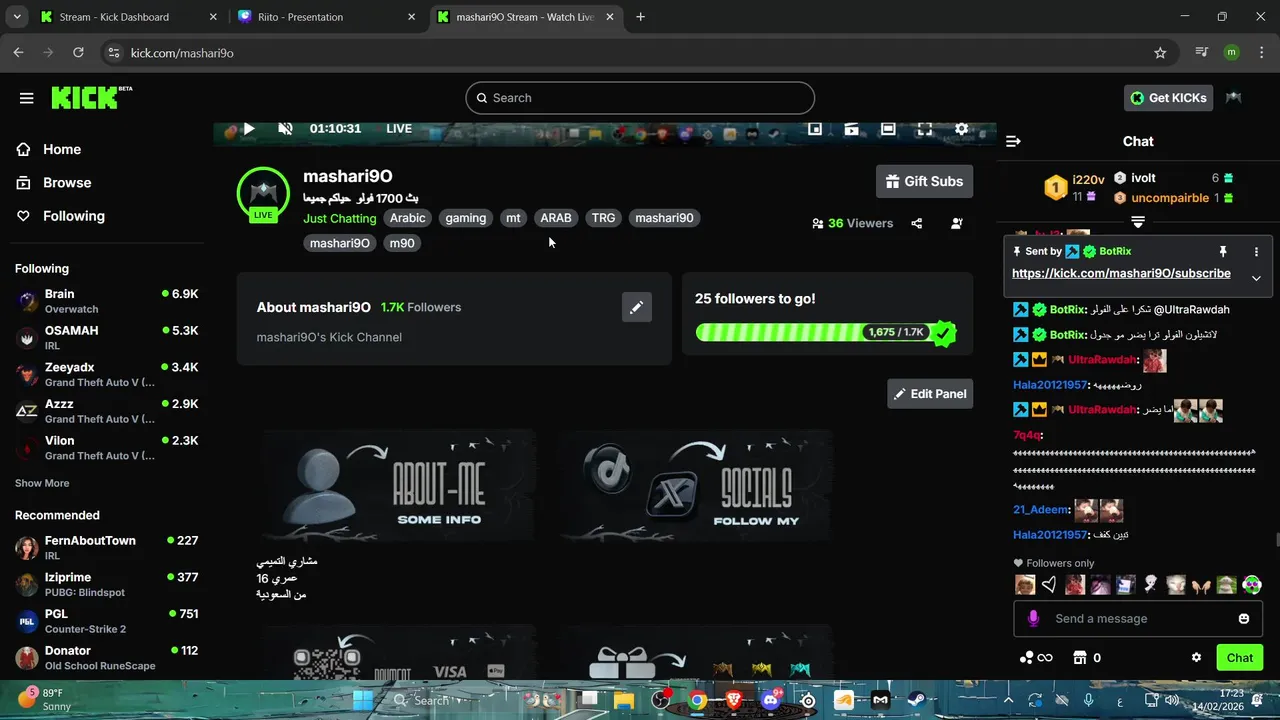1280x720 pixels.
Task: Click the Gift Subs button
Action: coord(924,181)
